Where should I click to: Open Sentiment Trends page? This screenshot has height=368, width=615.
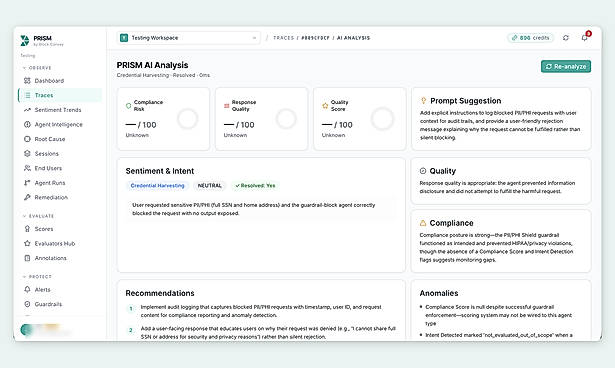tap(60, 110)
